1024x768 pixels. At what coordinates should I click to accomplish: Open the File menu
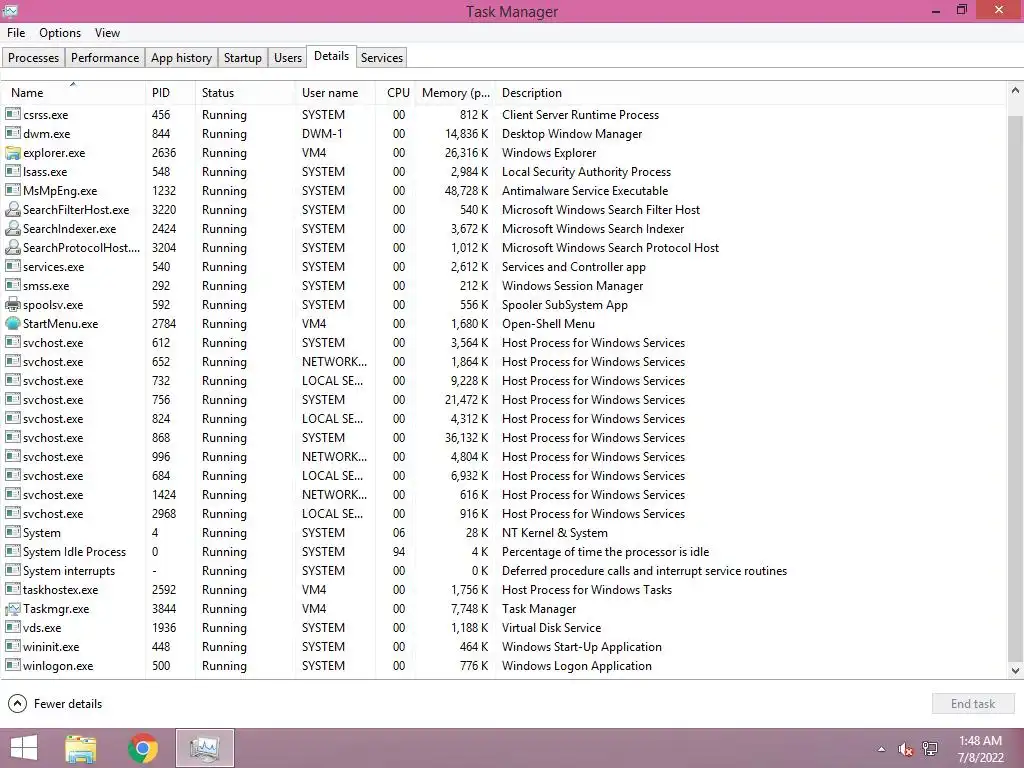point(16,33)
